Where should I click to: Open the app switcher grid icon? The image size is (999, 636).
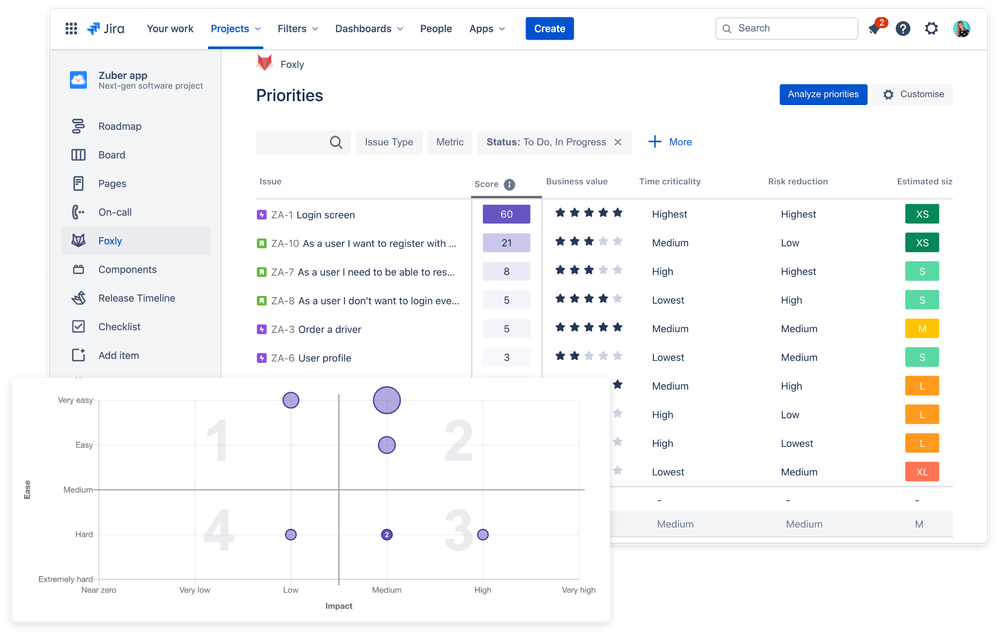[x=71, y=29]
